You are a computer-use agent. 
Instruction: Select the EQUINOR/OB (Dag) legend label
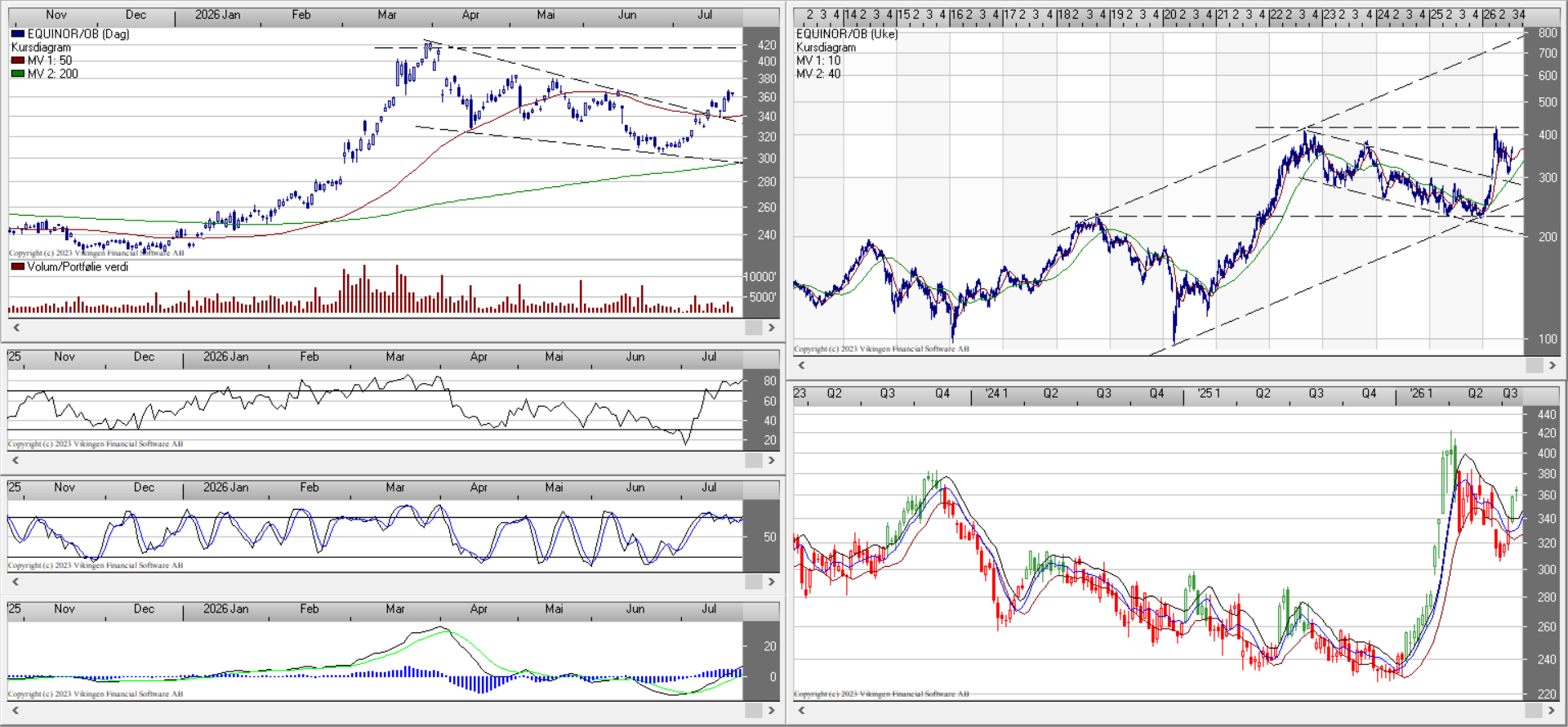[78, 34]
